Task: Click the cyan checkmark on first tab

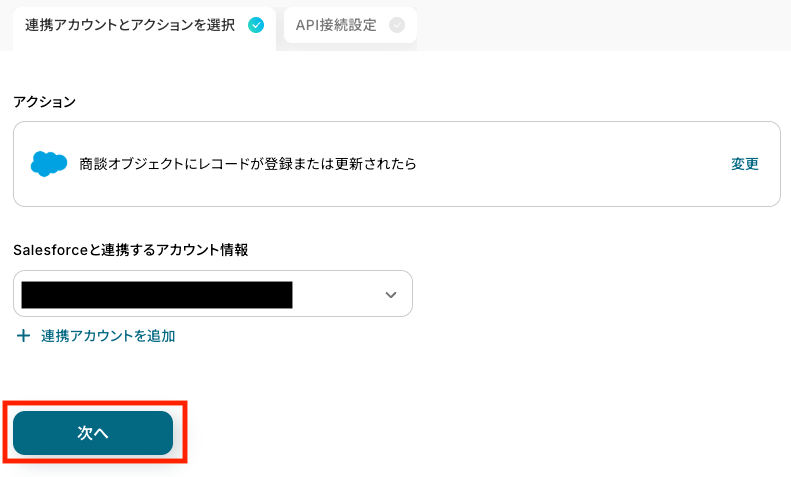Action: (x=256, y=26)
